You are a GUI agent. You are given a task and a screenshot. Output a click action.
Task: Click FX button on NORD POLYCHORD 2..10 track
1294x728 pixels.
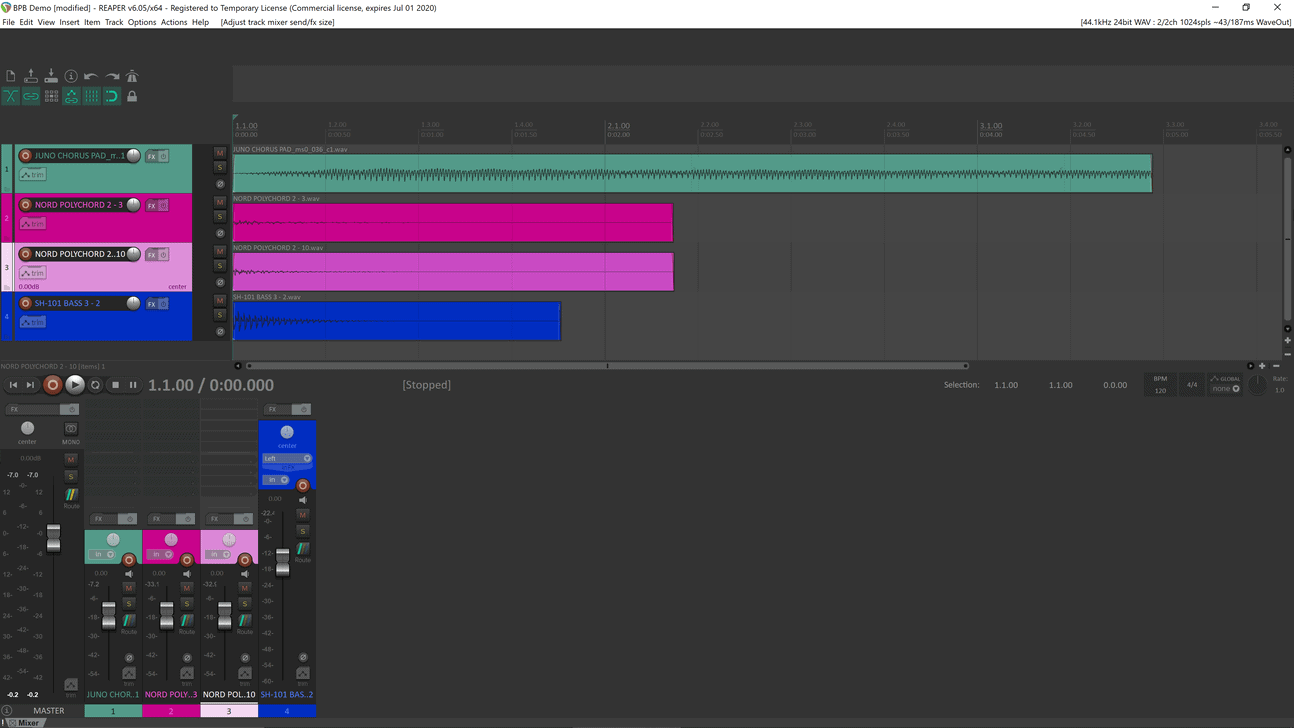[x=152, y=254]
